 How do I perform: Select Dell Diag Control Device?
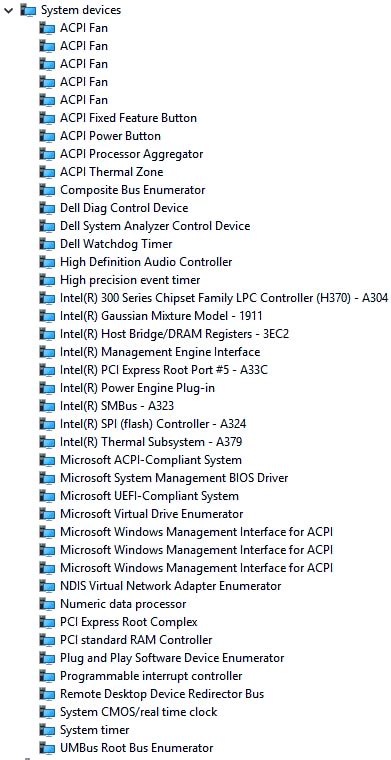124,207
